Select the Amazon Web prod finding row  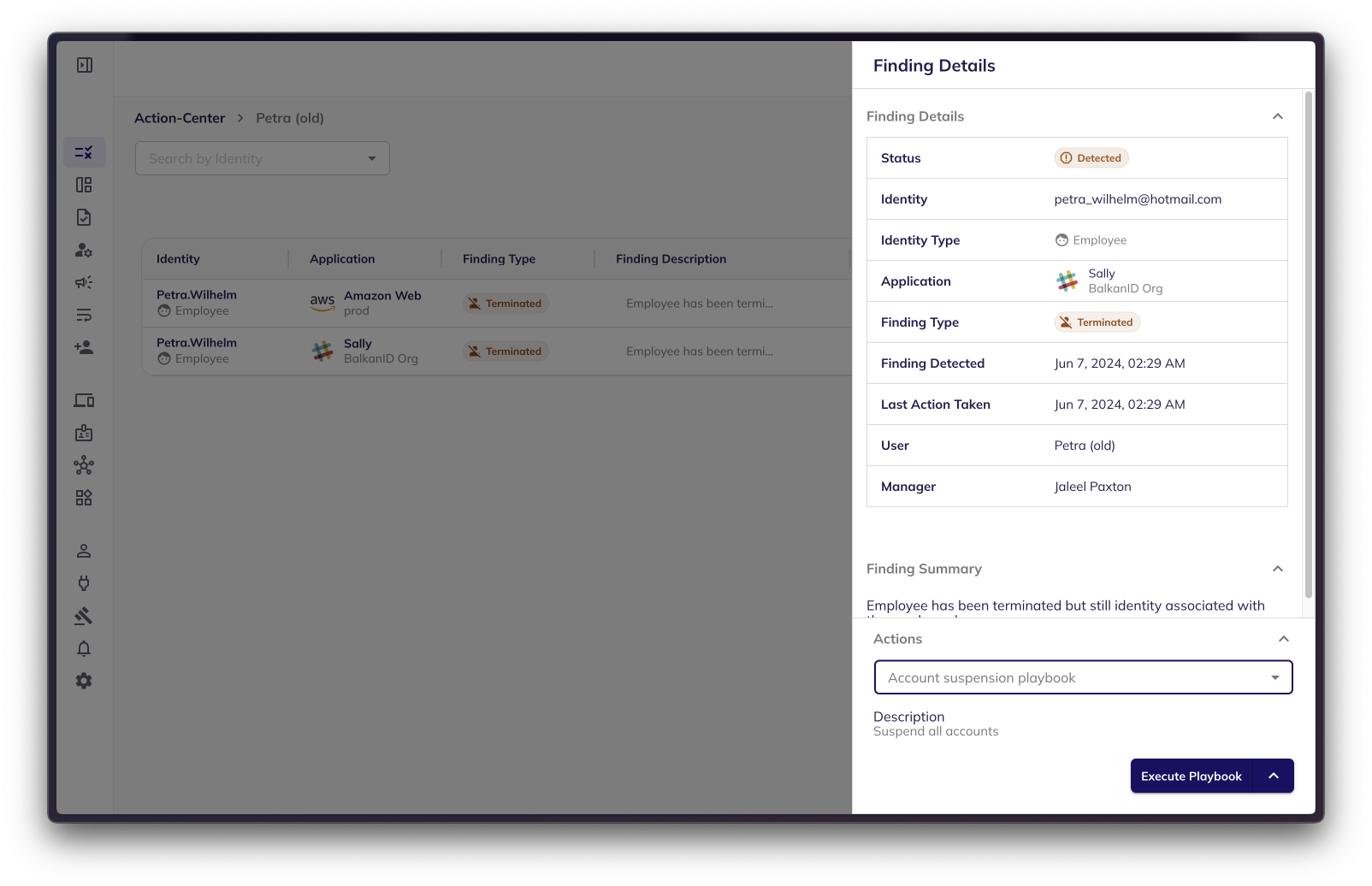496,304
